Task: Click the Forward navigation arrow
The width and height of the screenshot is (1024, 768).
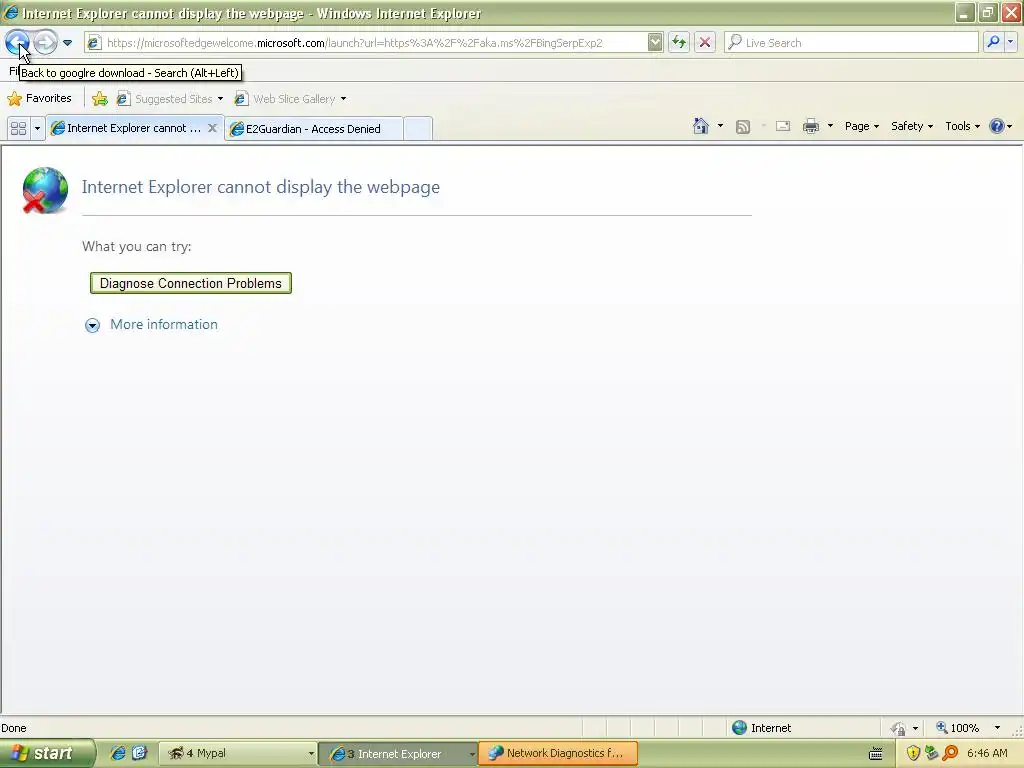Action: point(45,42)
